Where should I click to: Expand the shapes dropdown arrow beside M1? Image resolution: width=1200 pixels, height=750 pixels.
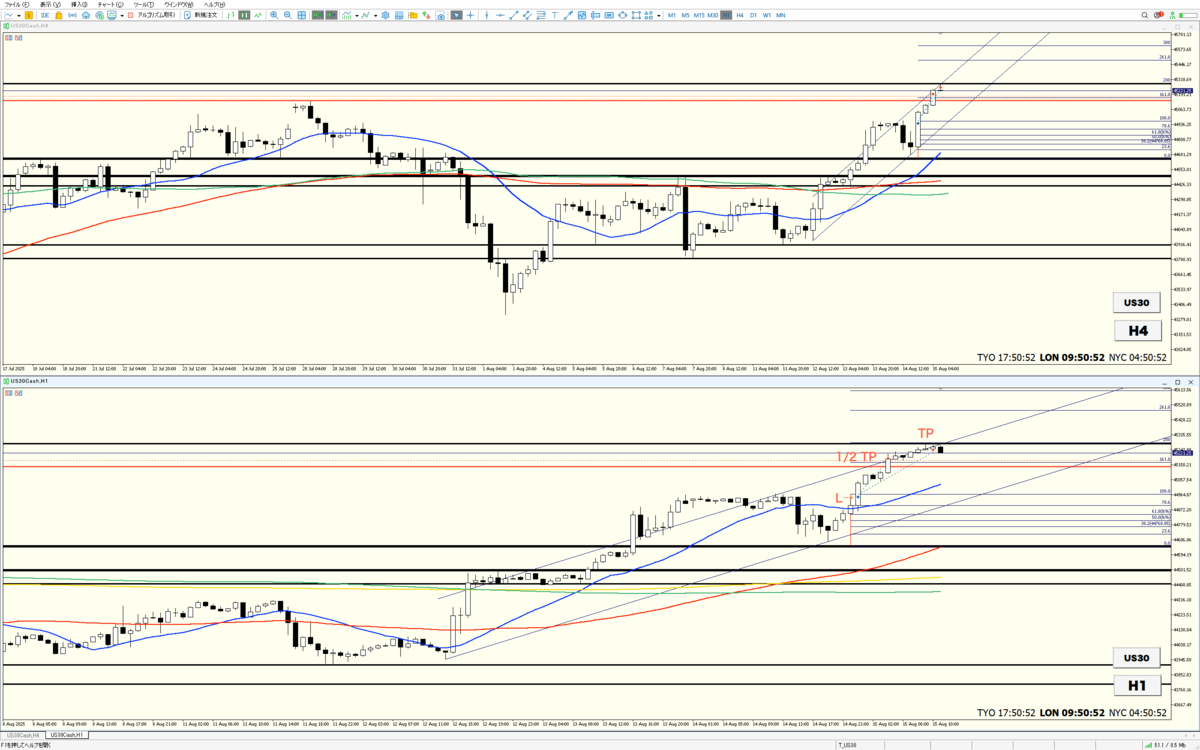click(658, 15)
